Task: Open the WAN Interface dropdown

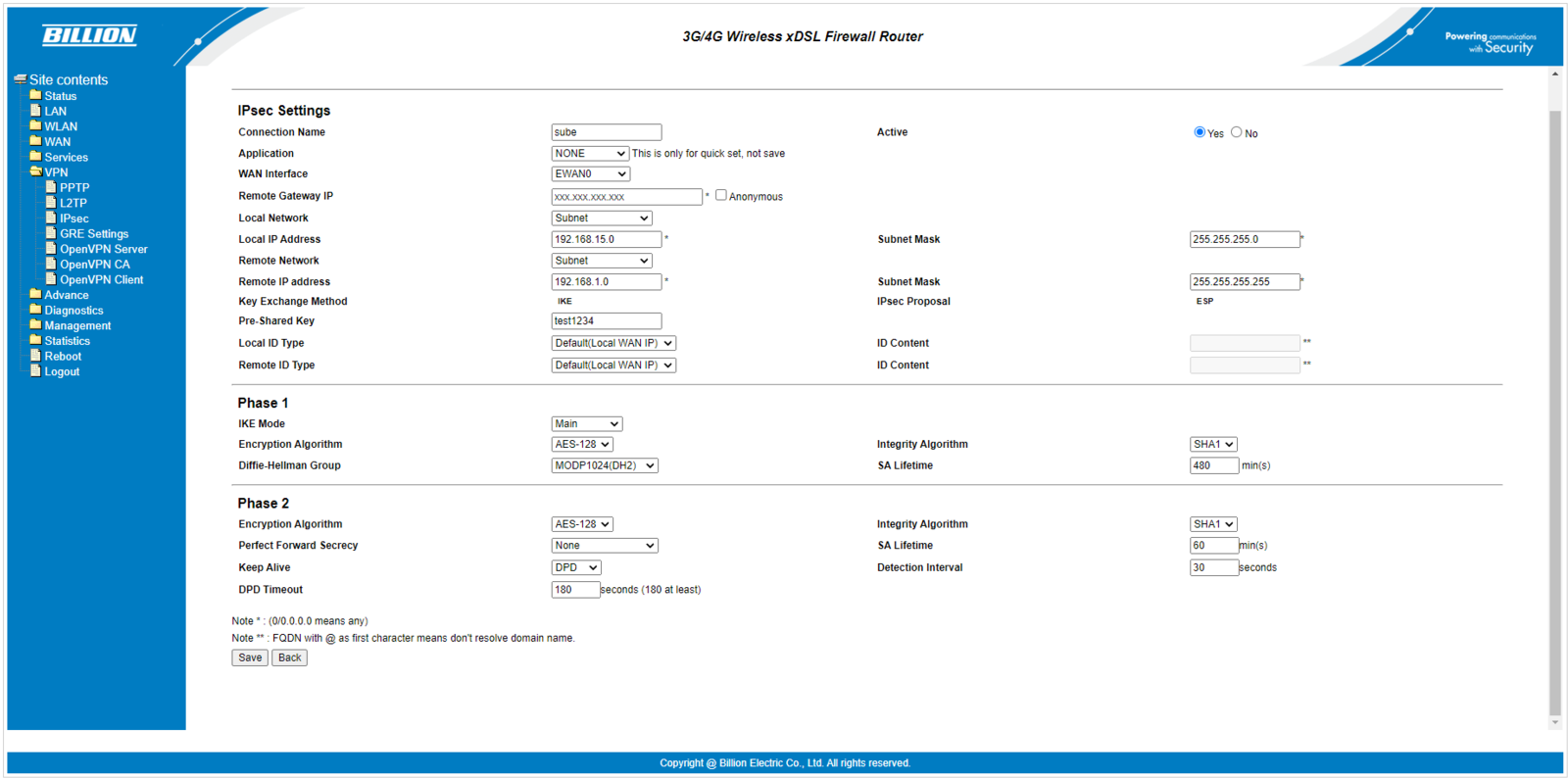Action: tap(590, 174)
